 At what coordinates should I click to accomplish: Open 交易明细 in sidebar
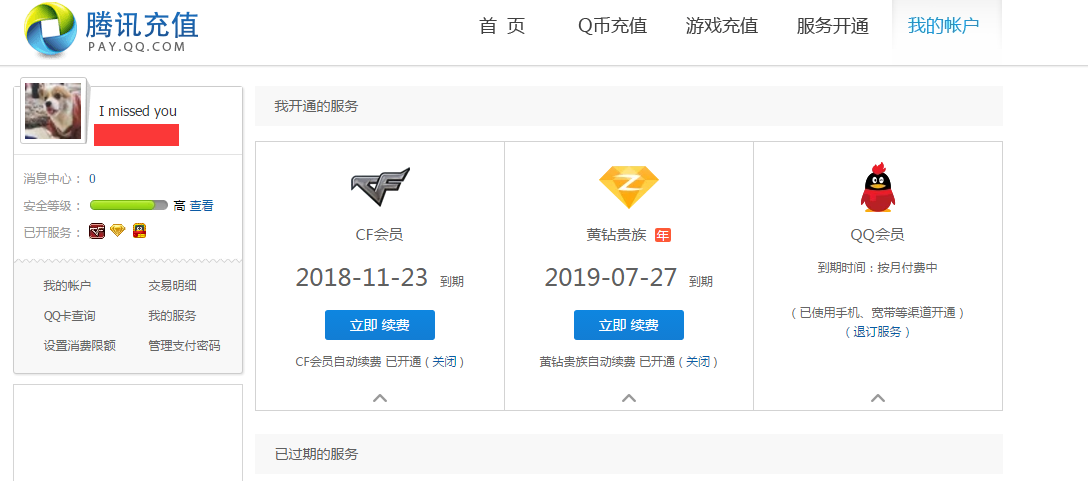[172, 286]
